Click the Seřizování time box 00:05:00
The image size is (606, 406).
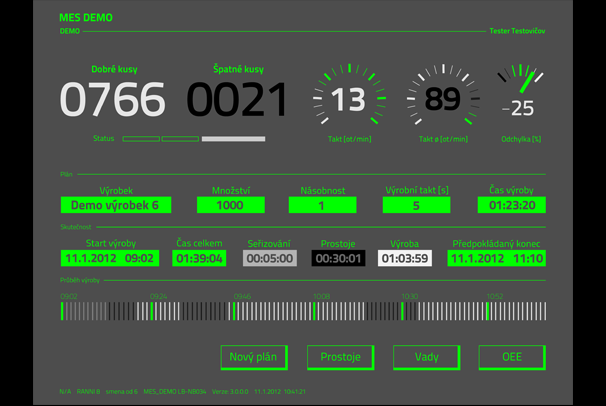(x=270, y=258)
